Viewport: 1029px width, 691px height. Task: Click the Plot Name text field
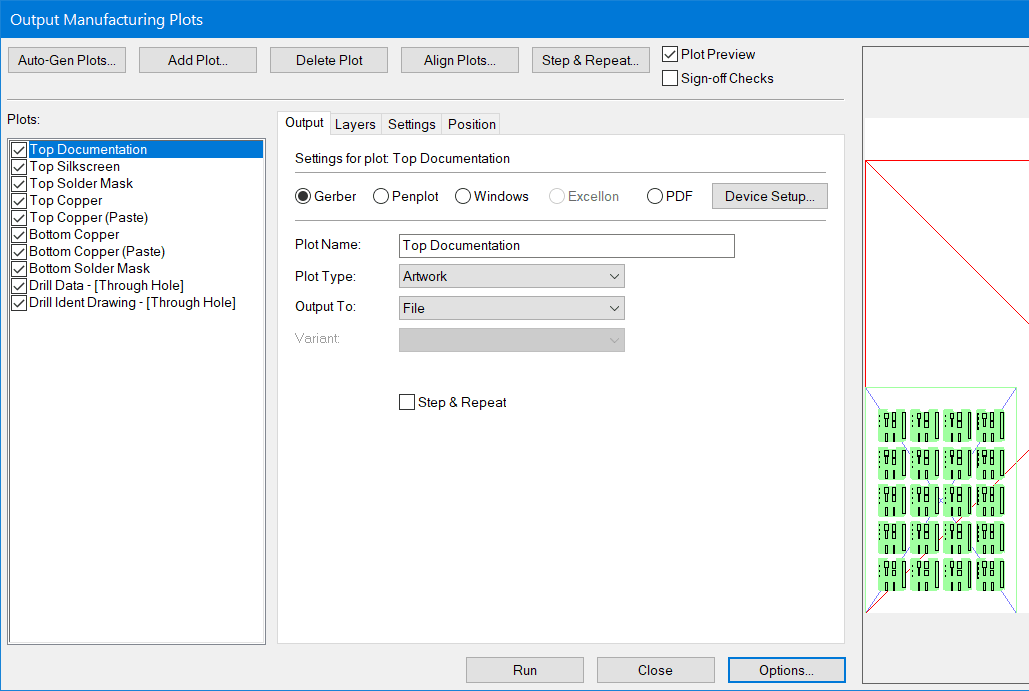[566, 245]
